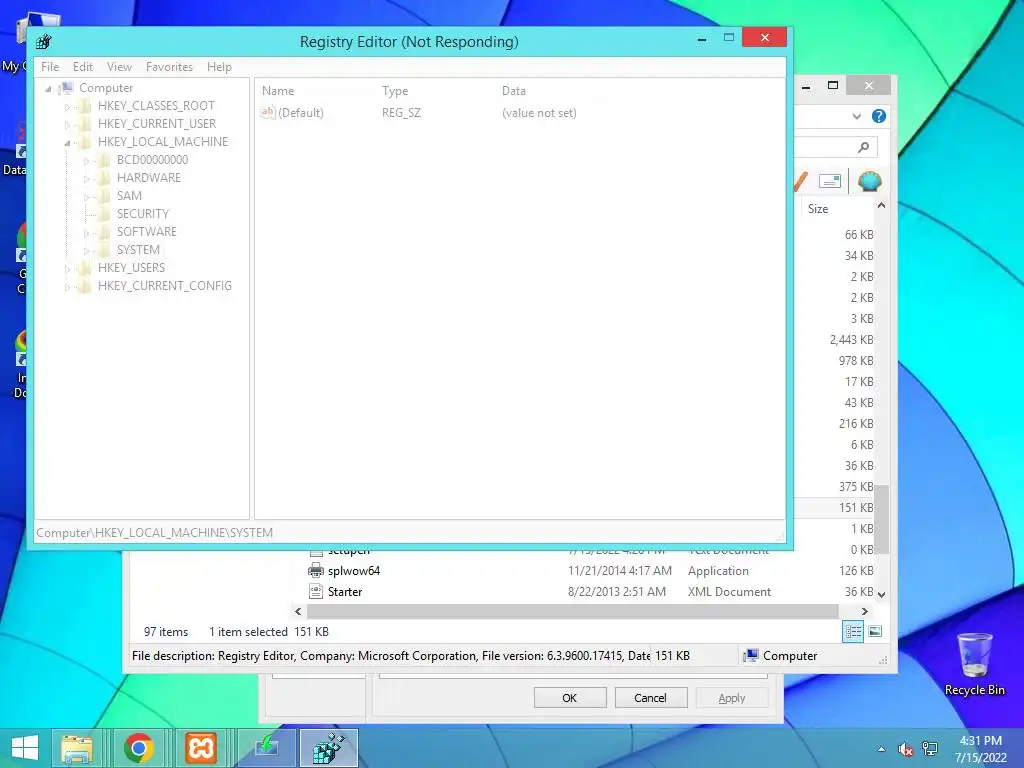Click the horizontal scrollbar left arrow
The width and height of the screenshot is (1024, 768).
pos(298,612)
